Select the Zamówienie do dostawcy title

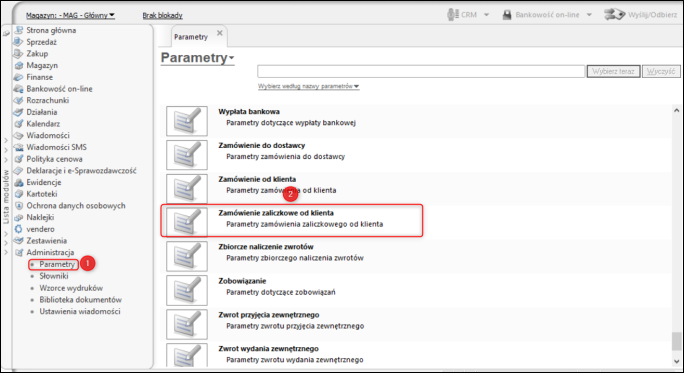pos(262,146)
